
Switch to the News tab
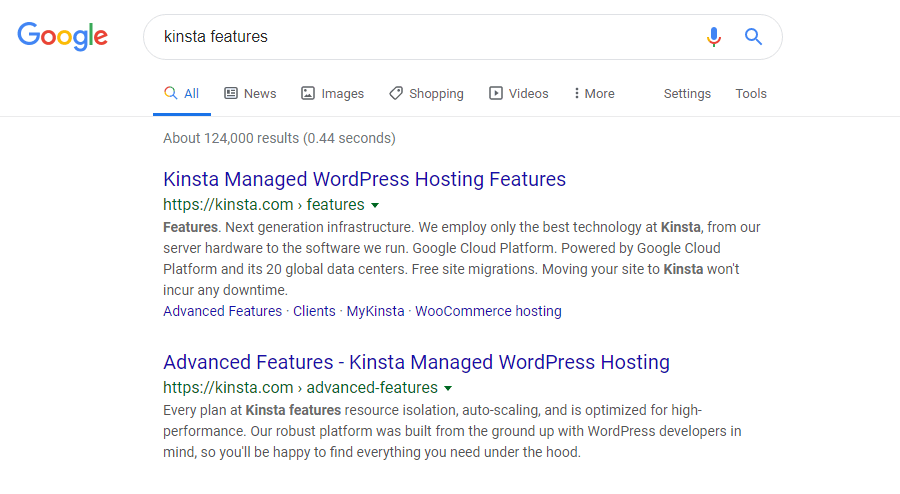click(250, 94)
